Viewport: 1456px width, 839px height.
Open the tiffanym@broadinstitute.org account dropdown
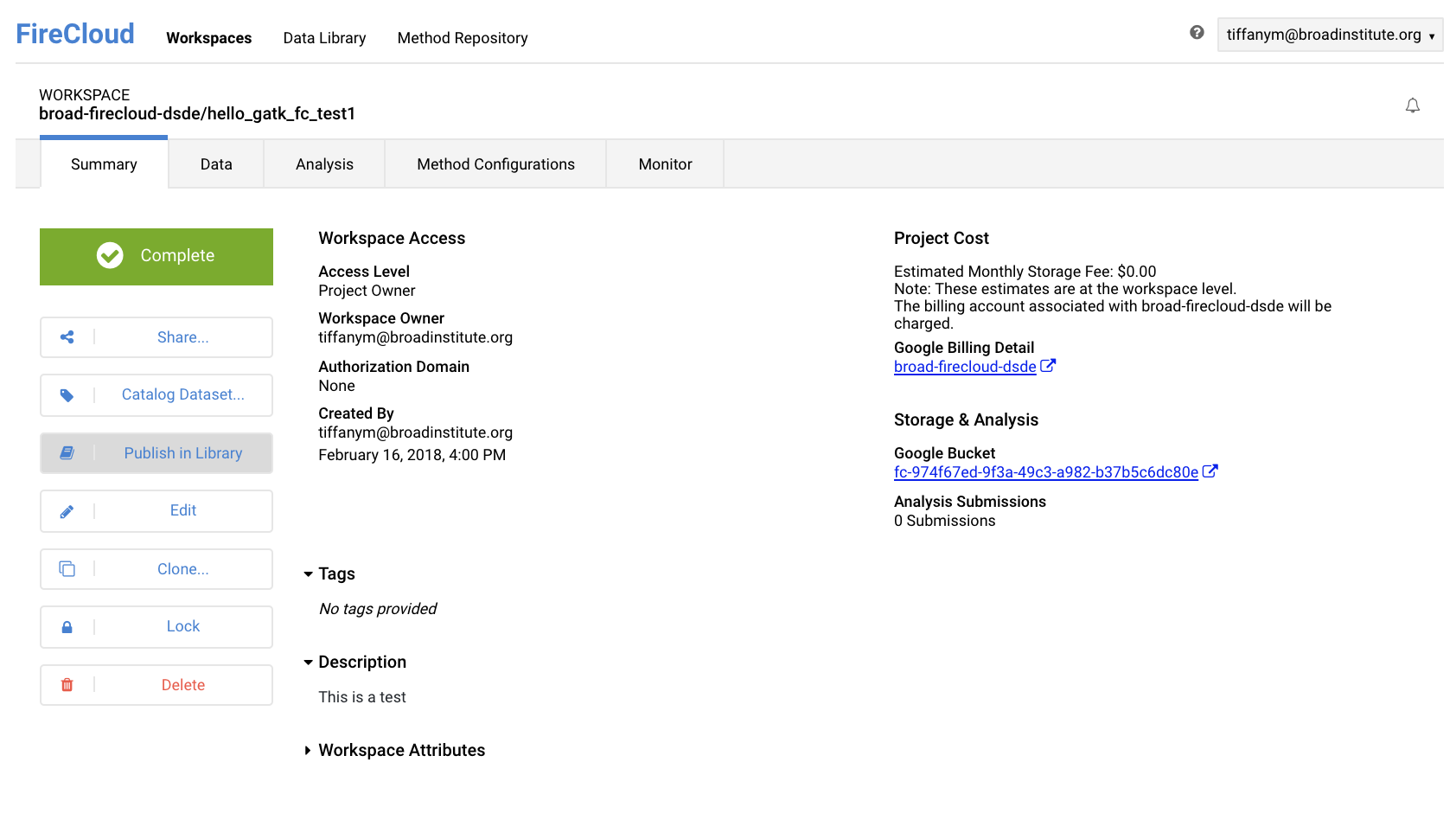(x=1330, y=35)
